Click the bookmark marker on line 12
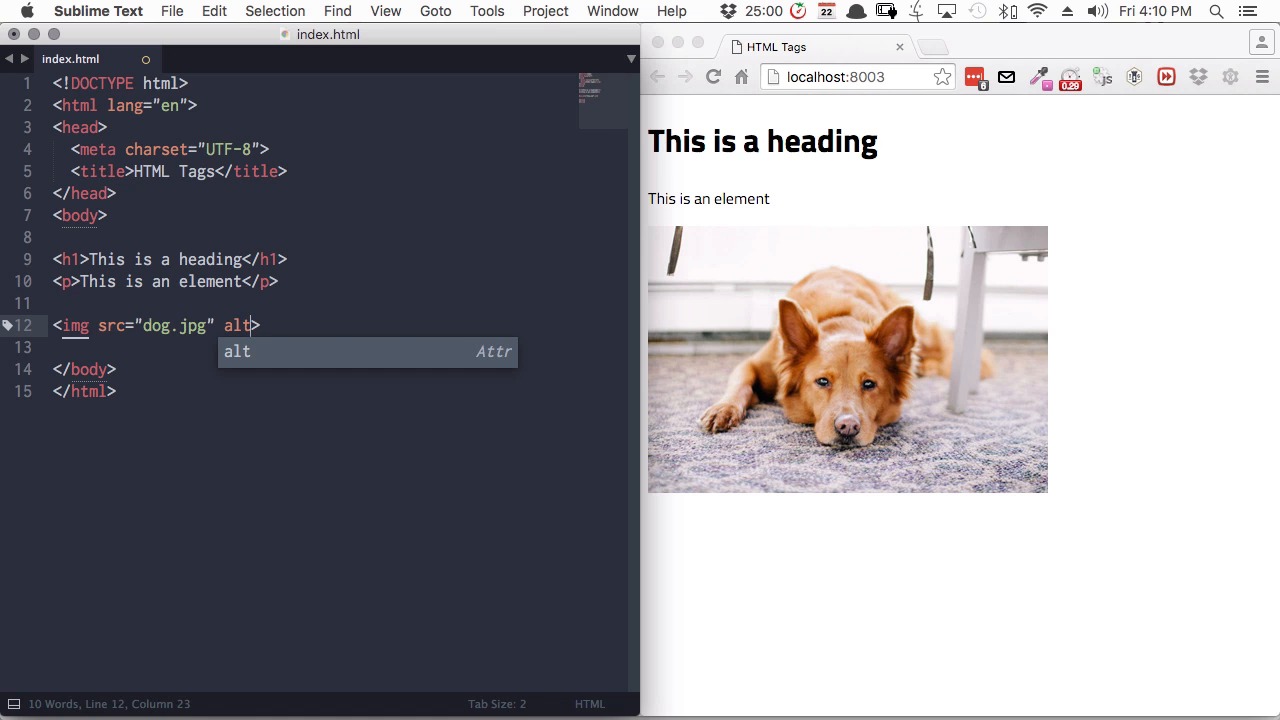The height and width of the screenshot is (720, 1280). click(7, 325)
